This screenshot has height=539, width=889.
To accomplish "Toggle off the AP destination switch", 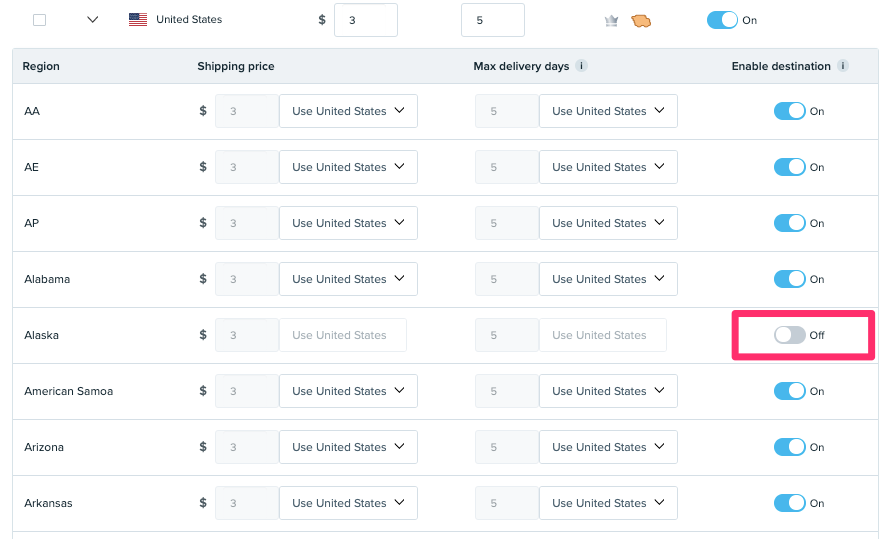I will (789, 223).
